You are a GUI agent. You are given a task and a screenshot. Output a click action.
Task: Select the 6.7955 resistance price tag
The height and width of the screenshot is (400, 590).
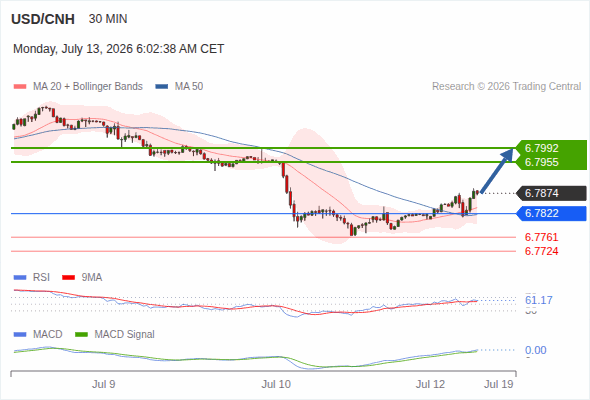coord(541,162)
